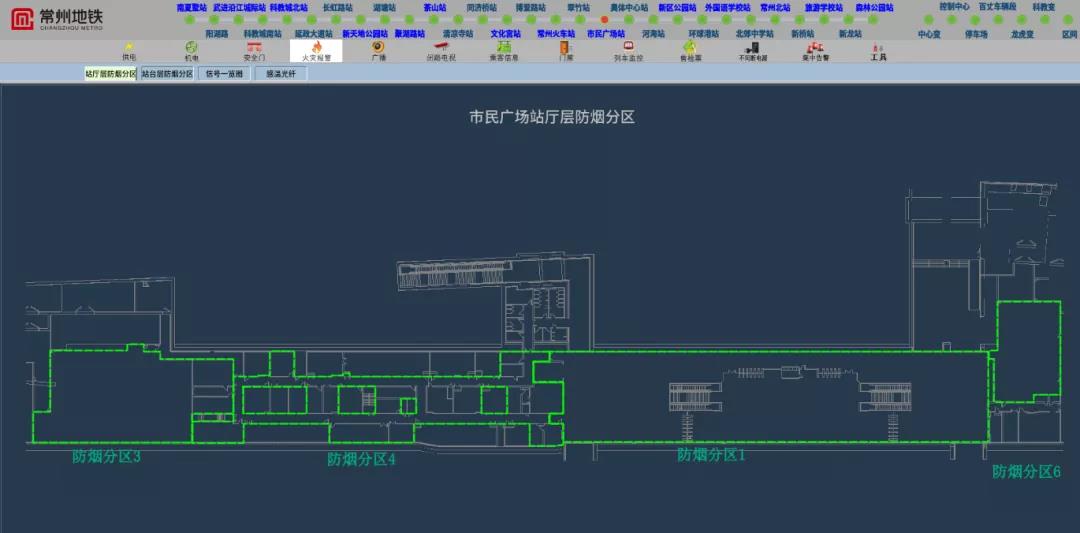Go to station 新区公园站
This screenshot has height=533, width=1080.
coord(677,8)
